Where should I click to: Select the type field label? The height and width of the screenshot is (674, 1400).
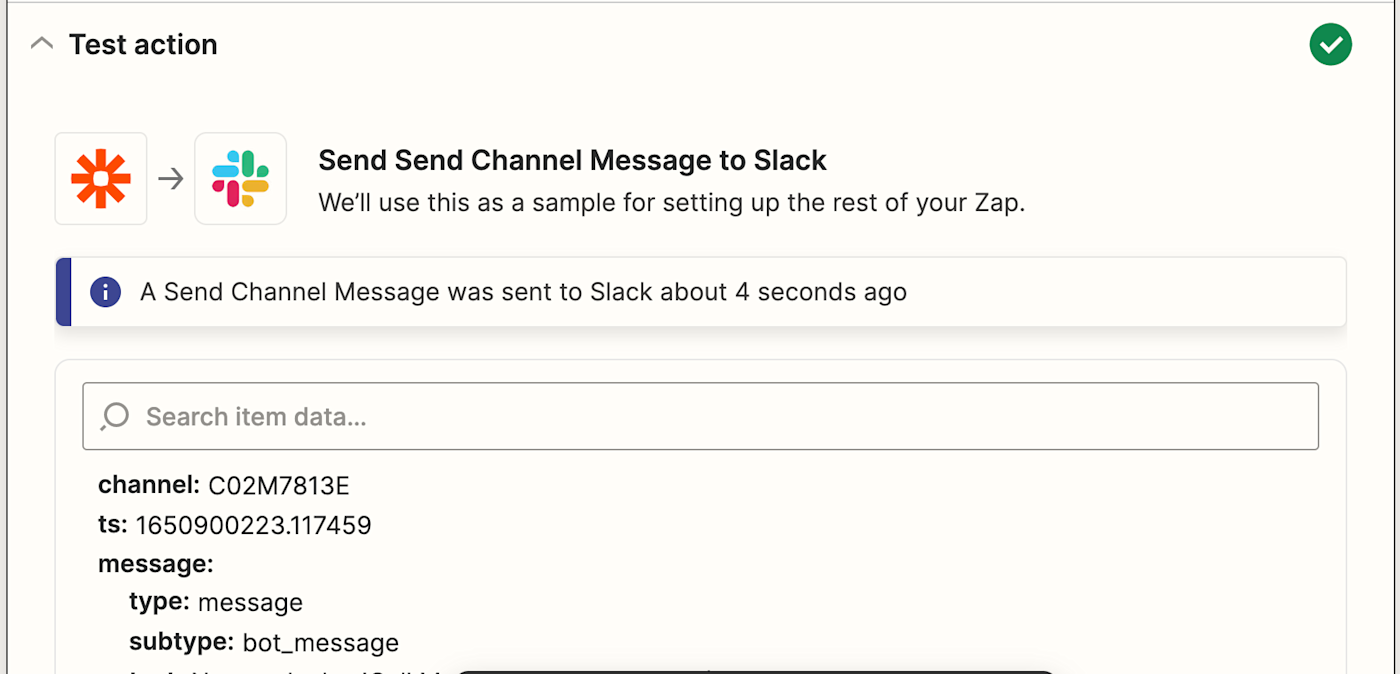click(x=159, y=603)
